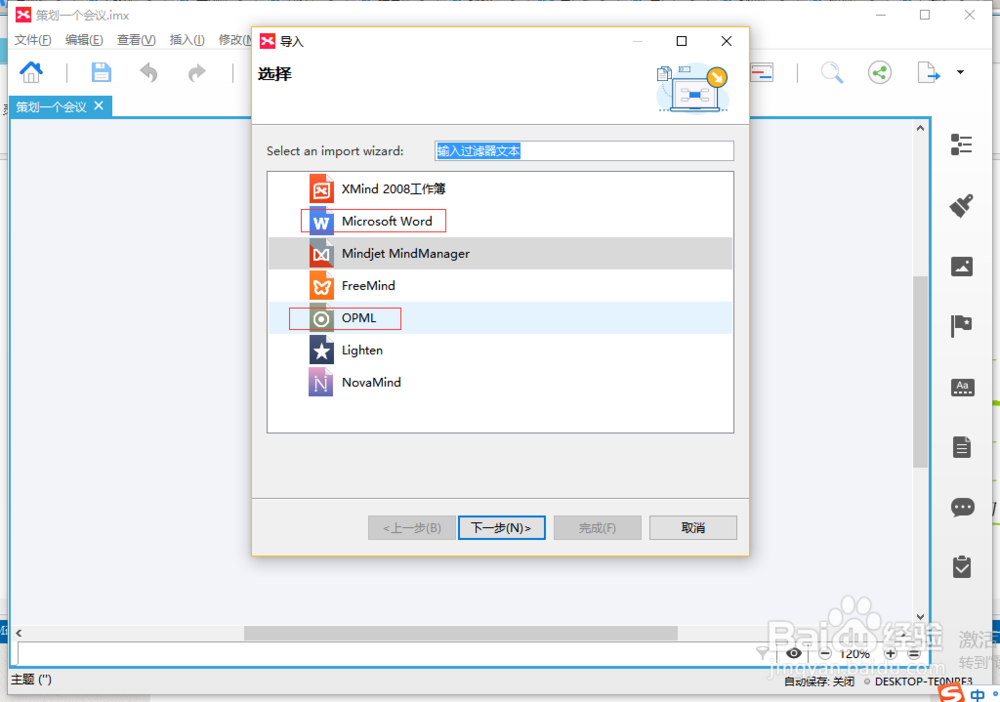Open the Theme Aa panel icon
The image size is (1000, 702).
tap(962, 387)
